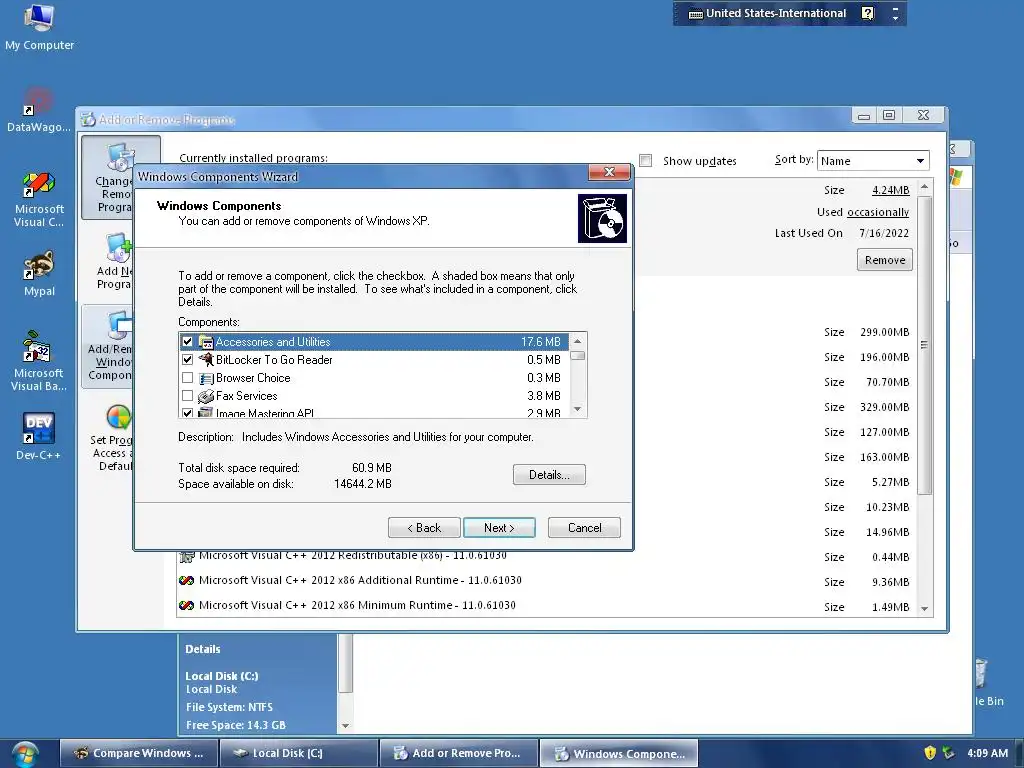
Task: Click the Accessories and Utilities component icon
Action: tap(206, 342)
